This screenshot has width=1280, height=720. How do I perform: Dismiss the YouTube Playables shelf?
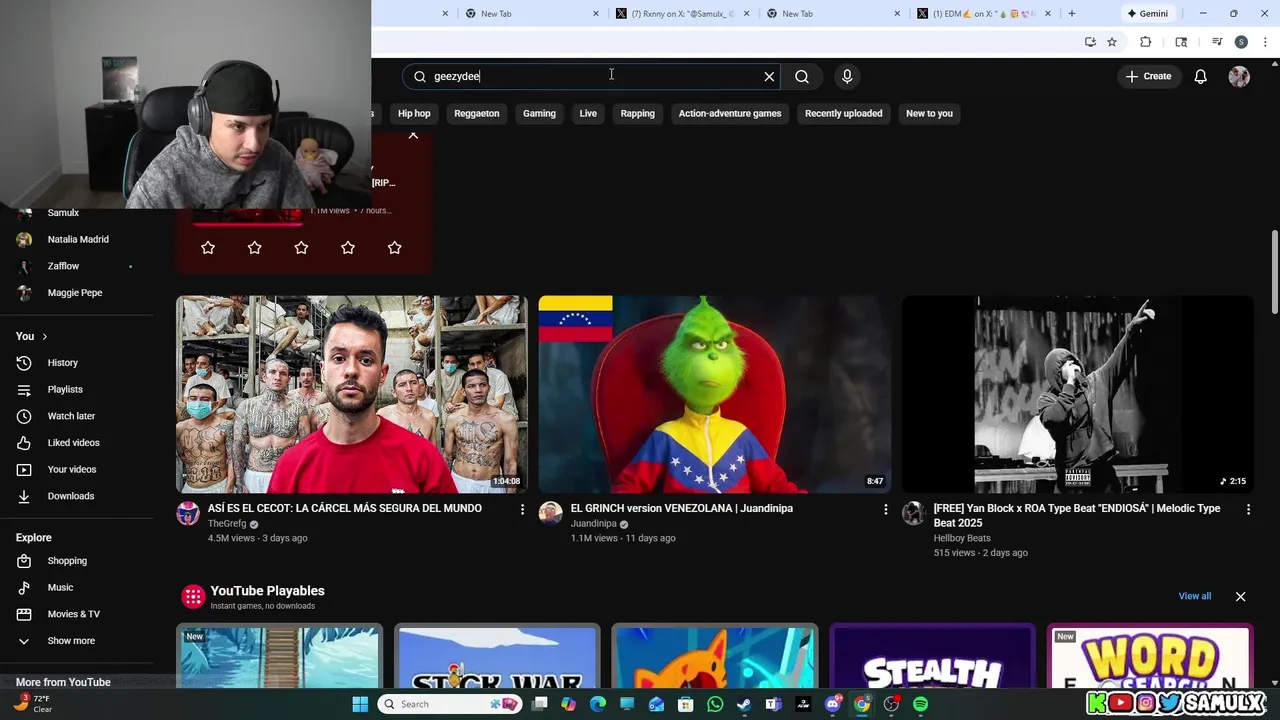coord(1240,597)
